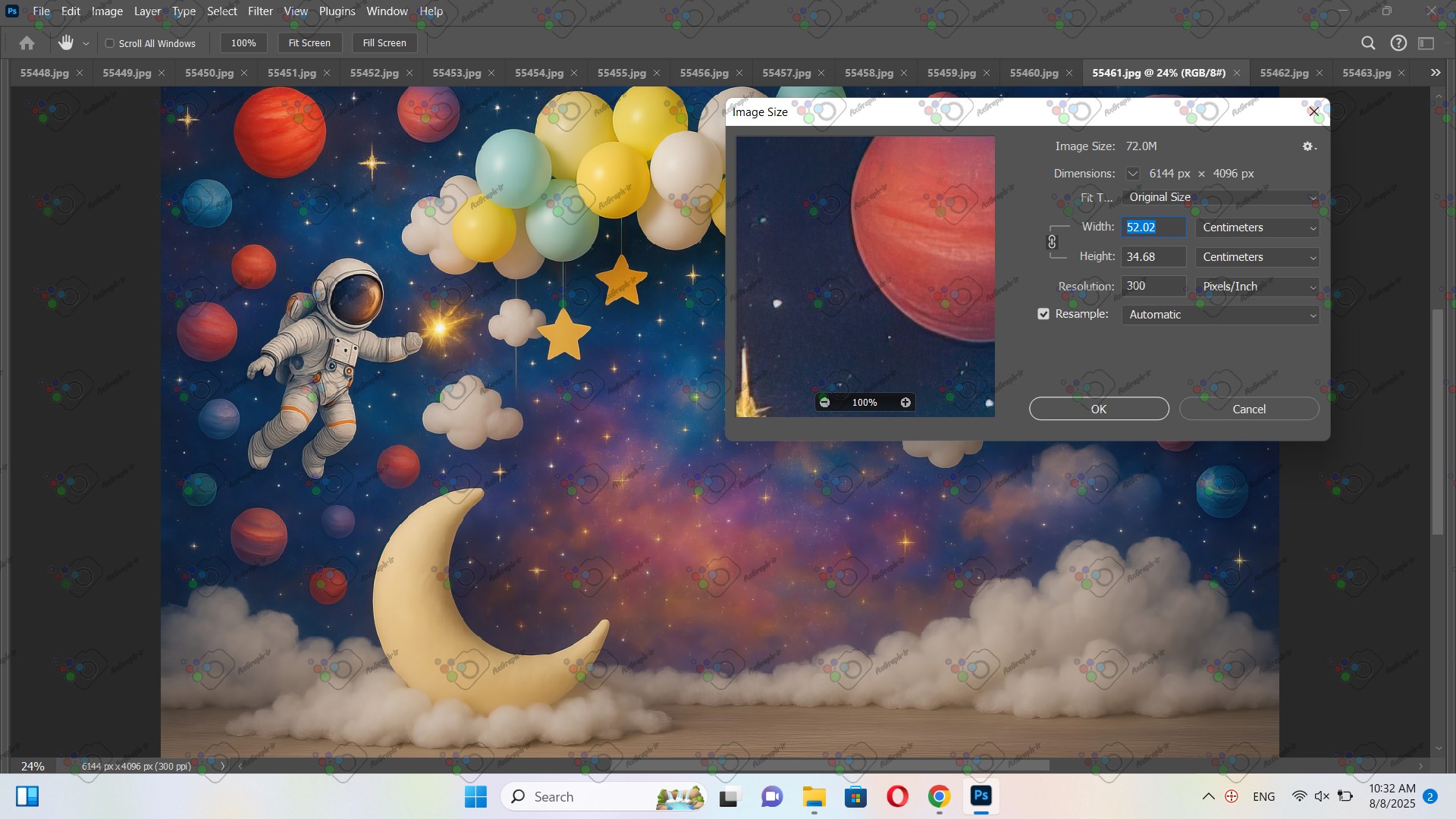Screen dimensions: 1456x819
Task: Open the Photoshop search icon
Action: click(x=1368, y=43)
